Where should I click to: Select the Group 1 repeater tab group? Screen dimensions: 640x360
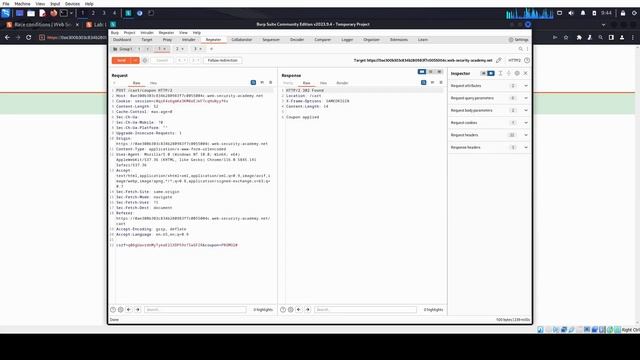[123, 49]
